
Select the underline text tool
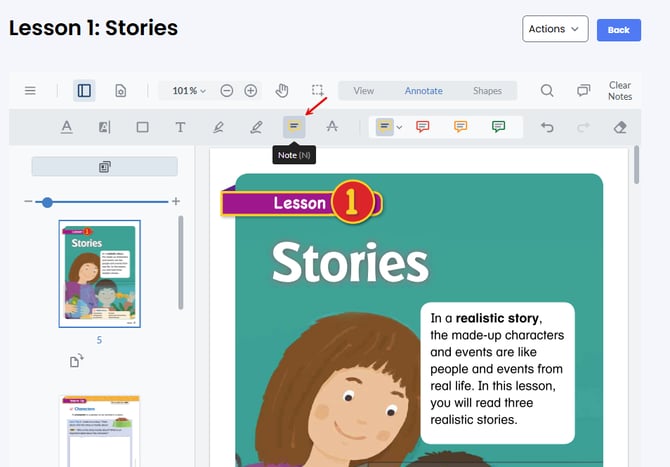click(67, 127)
